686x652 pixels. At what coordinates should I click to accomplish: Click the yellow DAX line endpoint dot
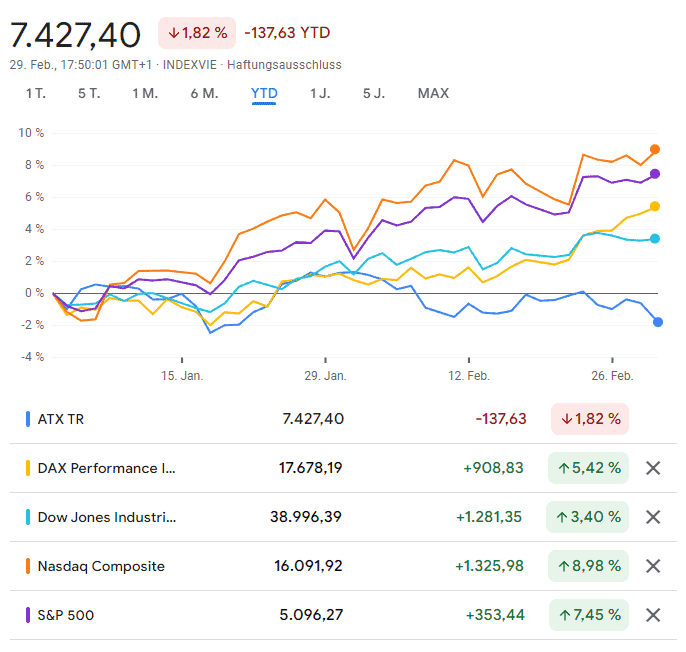tap(654, 207)
